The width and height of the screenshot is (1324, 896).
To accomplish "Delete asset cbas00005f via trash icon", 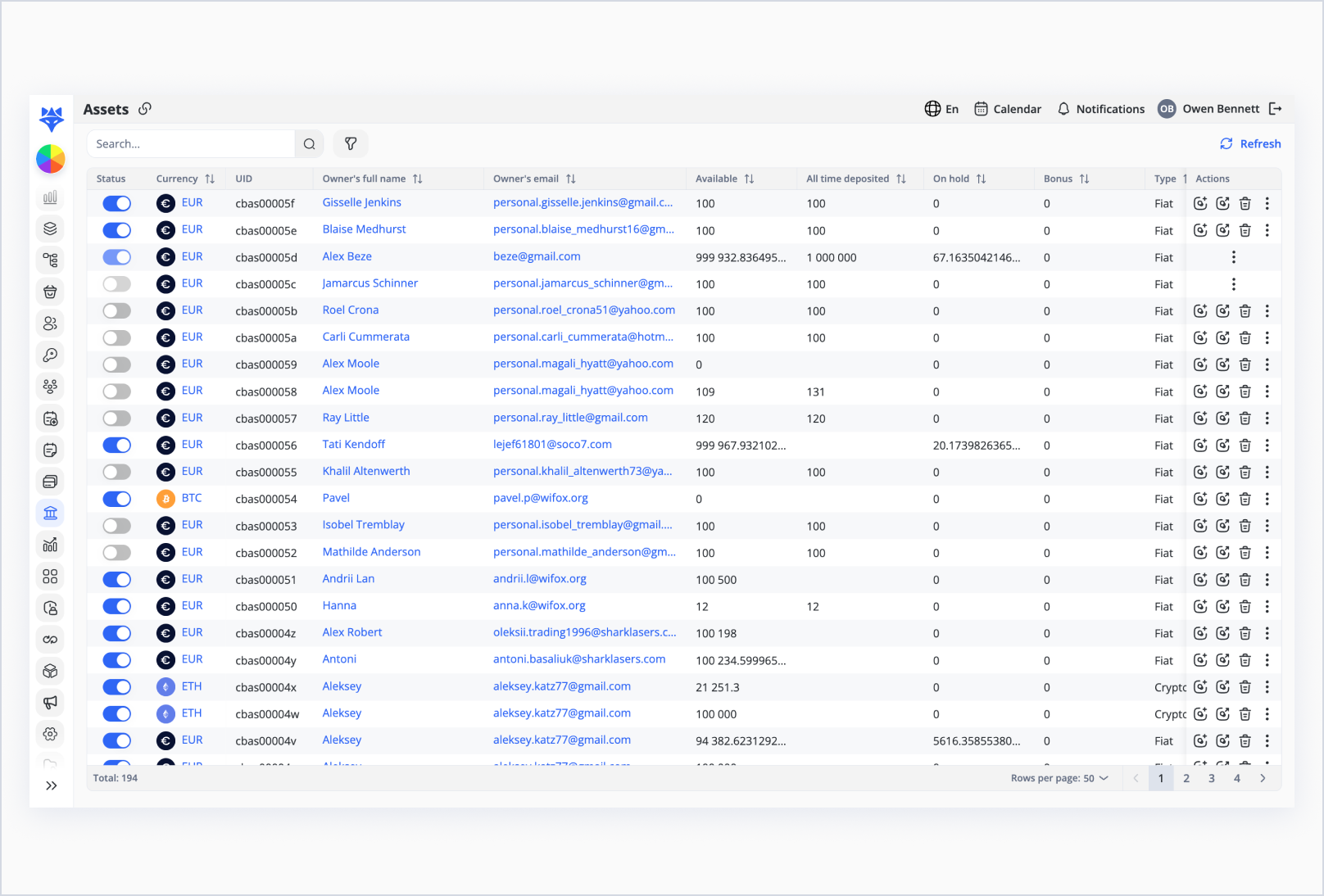I will (x=1245, y=203).
